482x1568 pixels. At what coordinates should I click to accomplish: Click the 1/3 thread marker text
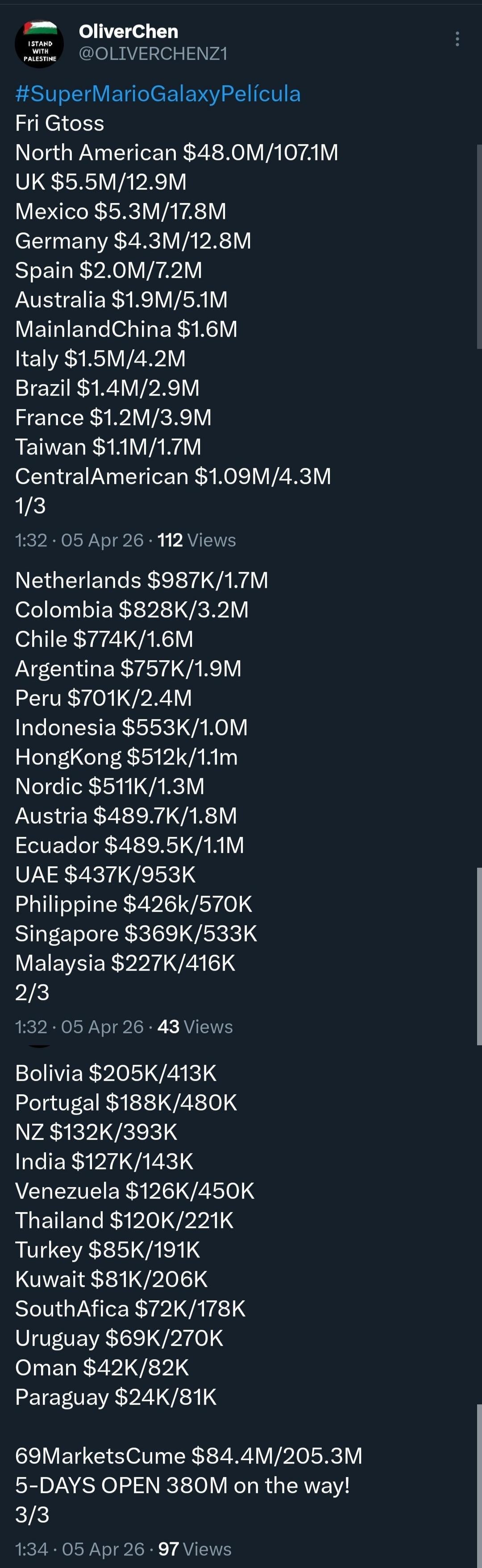click(30, 506)
